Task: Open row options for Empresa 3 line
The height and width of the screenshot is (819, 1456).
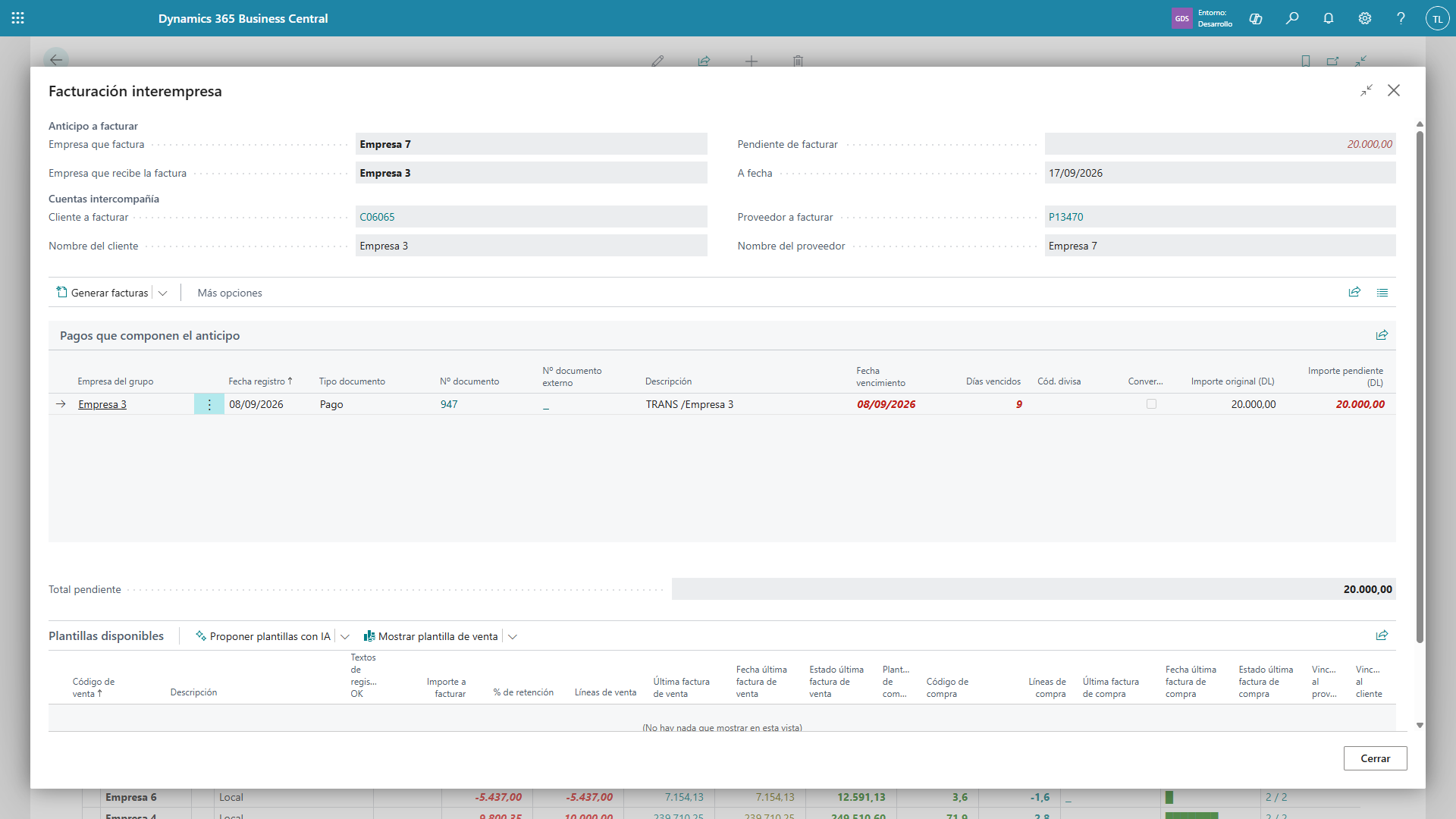Action: tap(209, 404)
